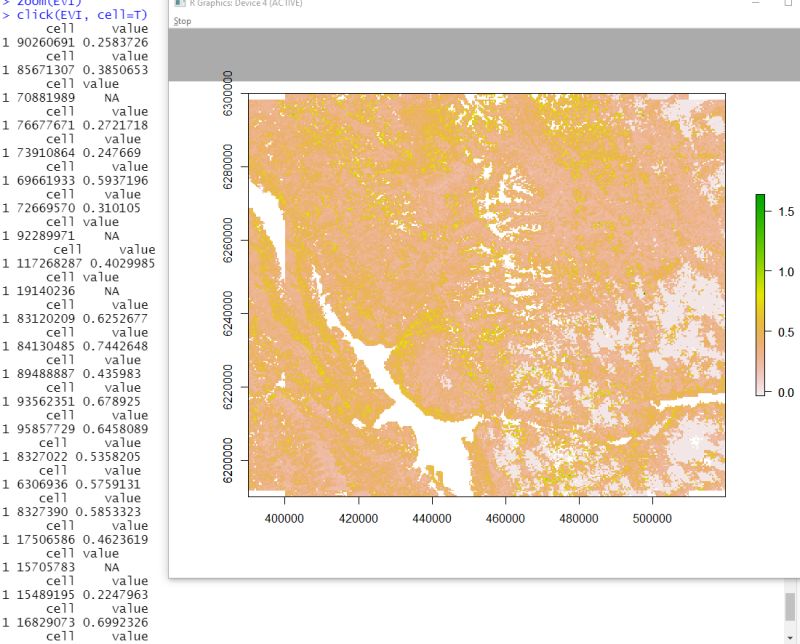Select the Stop menu in the graphics device
Image resolution: width=800 pixels, height=644 pixels.
181,20
